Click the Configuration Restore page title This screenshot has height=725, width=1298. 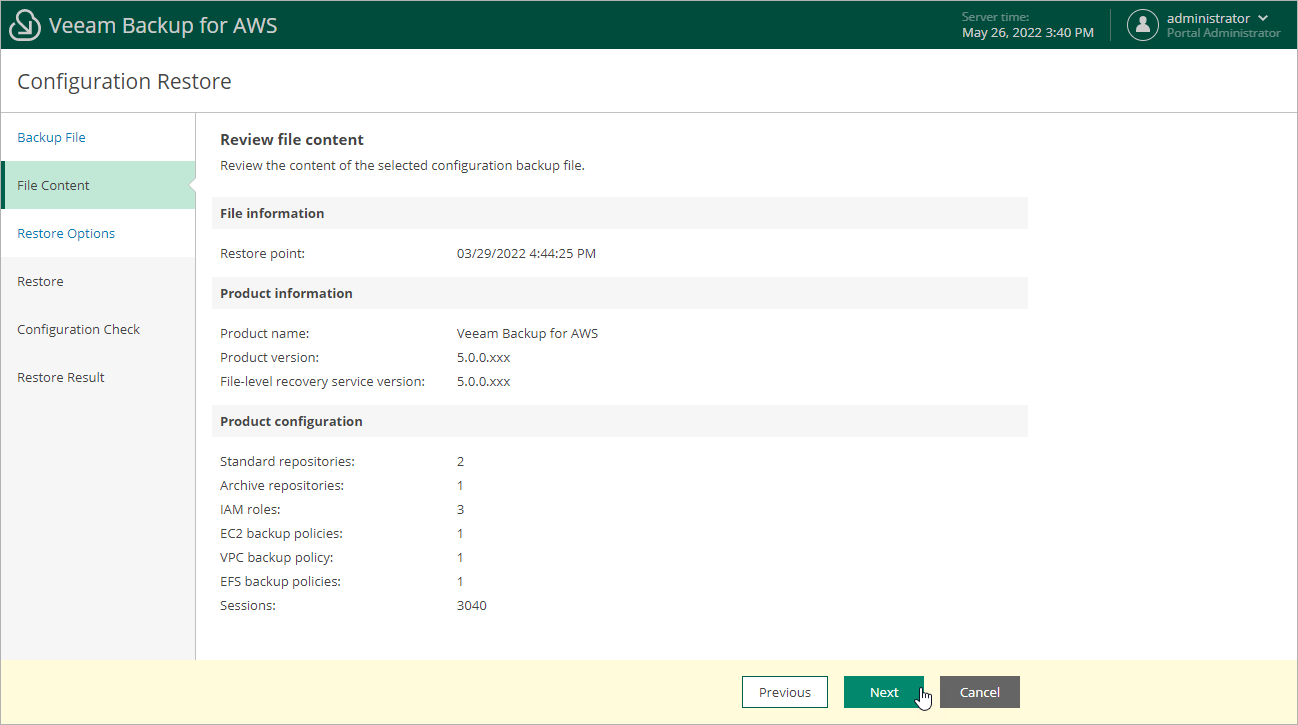click(124, 81)
